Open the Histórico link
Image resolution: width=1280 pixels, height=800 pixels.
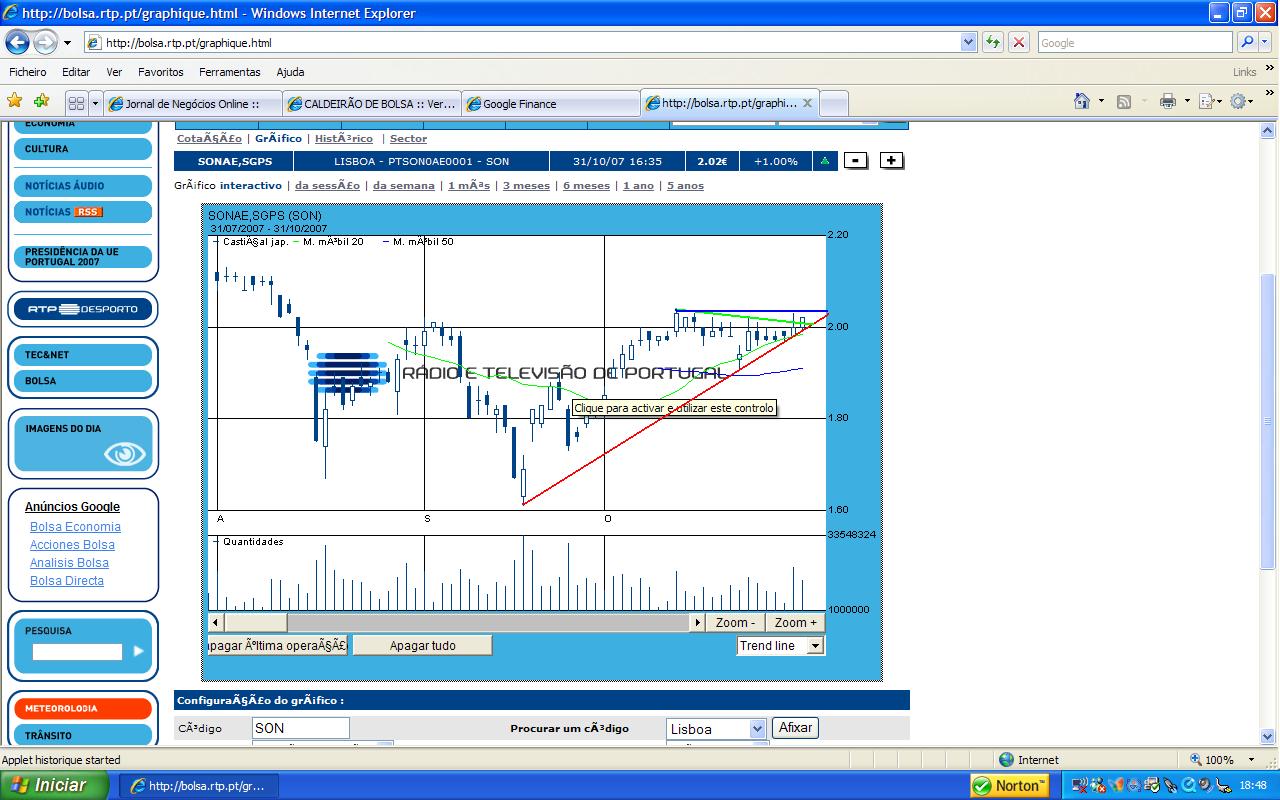pos(344,139)
